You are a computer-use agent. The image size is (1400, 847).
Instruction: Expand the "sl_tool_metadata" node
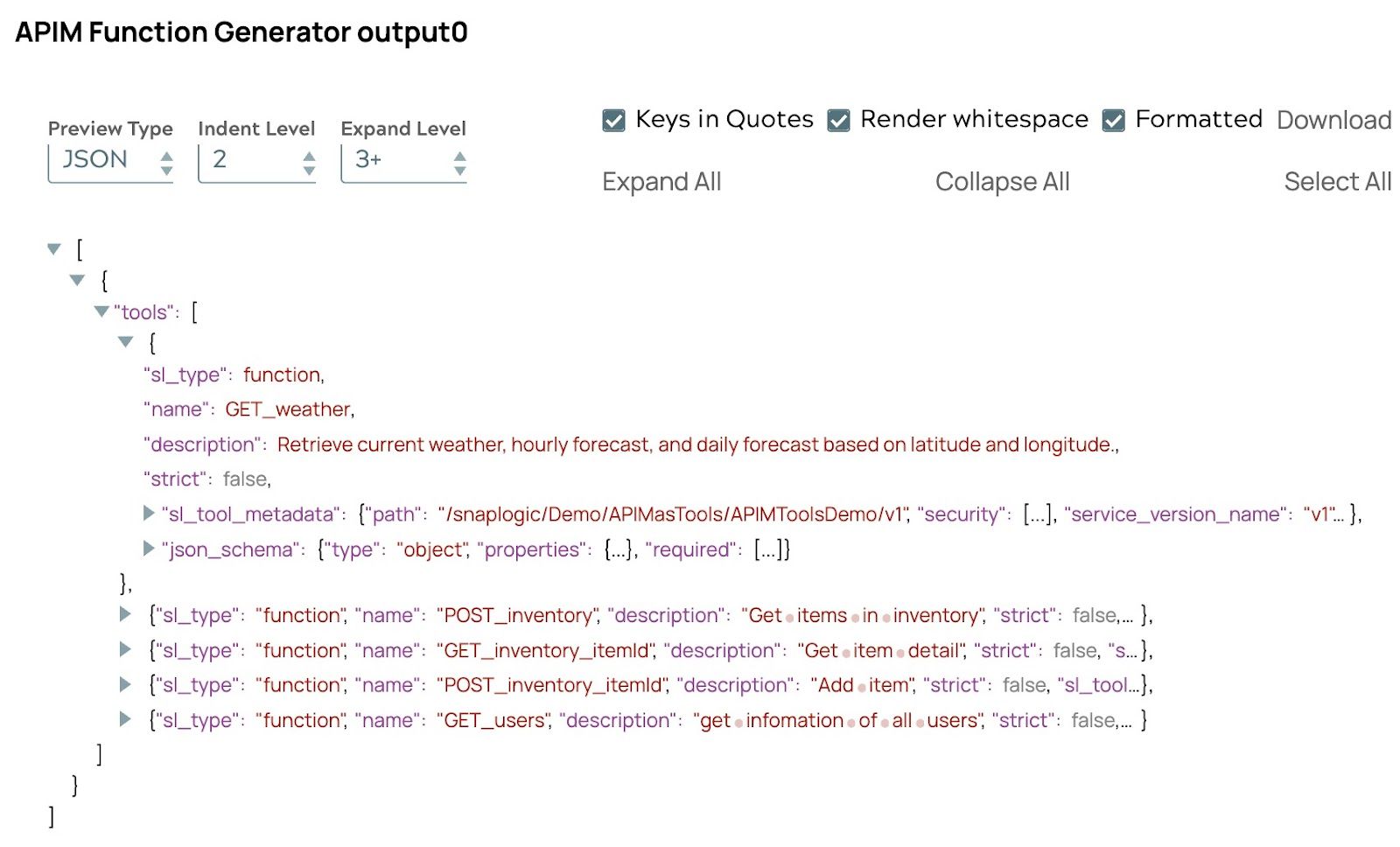[x=149, y=514]
